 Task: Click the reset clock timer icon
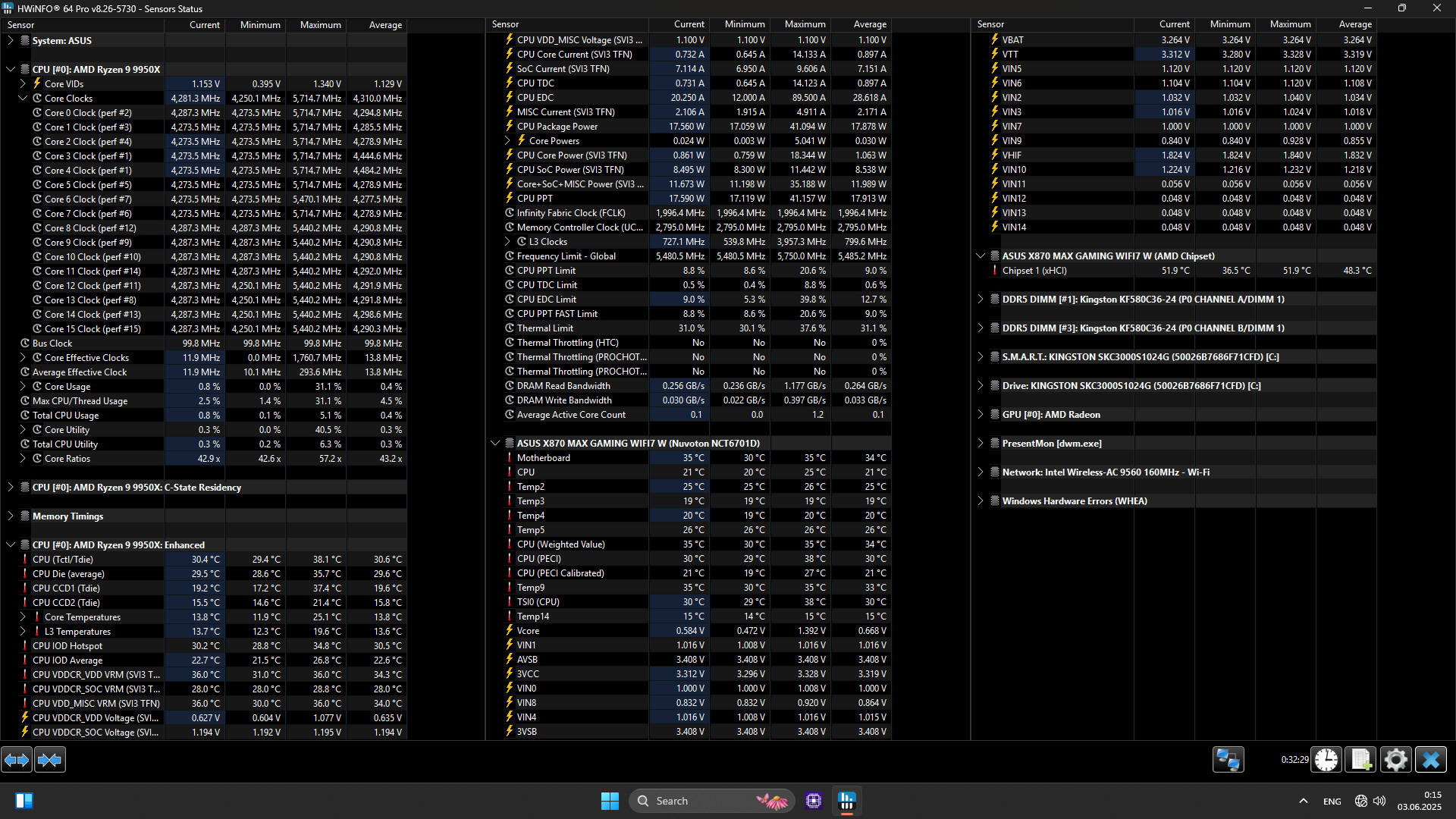(x=1326, y=759)
